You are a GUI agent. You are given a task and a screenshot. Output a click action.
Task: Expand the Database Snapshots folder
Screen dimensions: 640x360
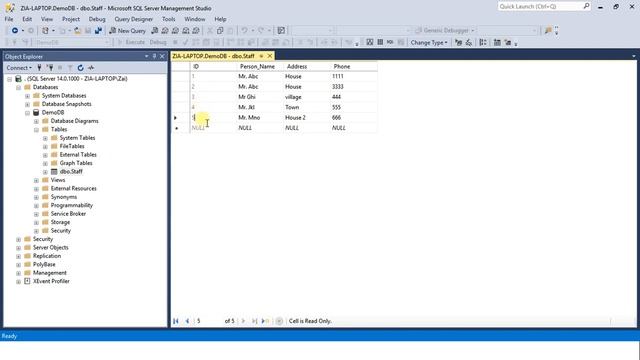point(27,104)
